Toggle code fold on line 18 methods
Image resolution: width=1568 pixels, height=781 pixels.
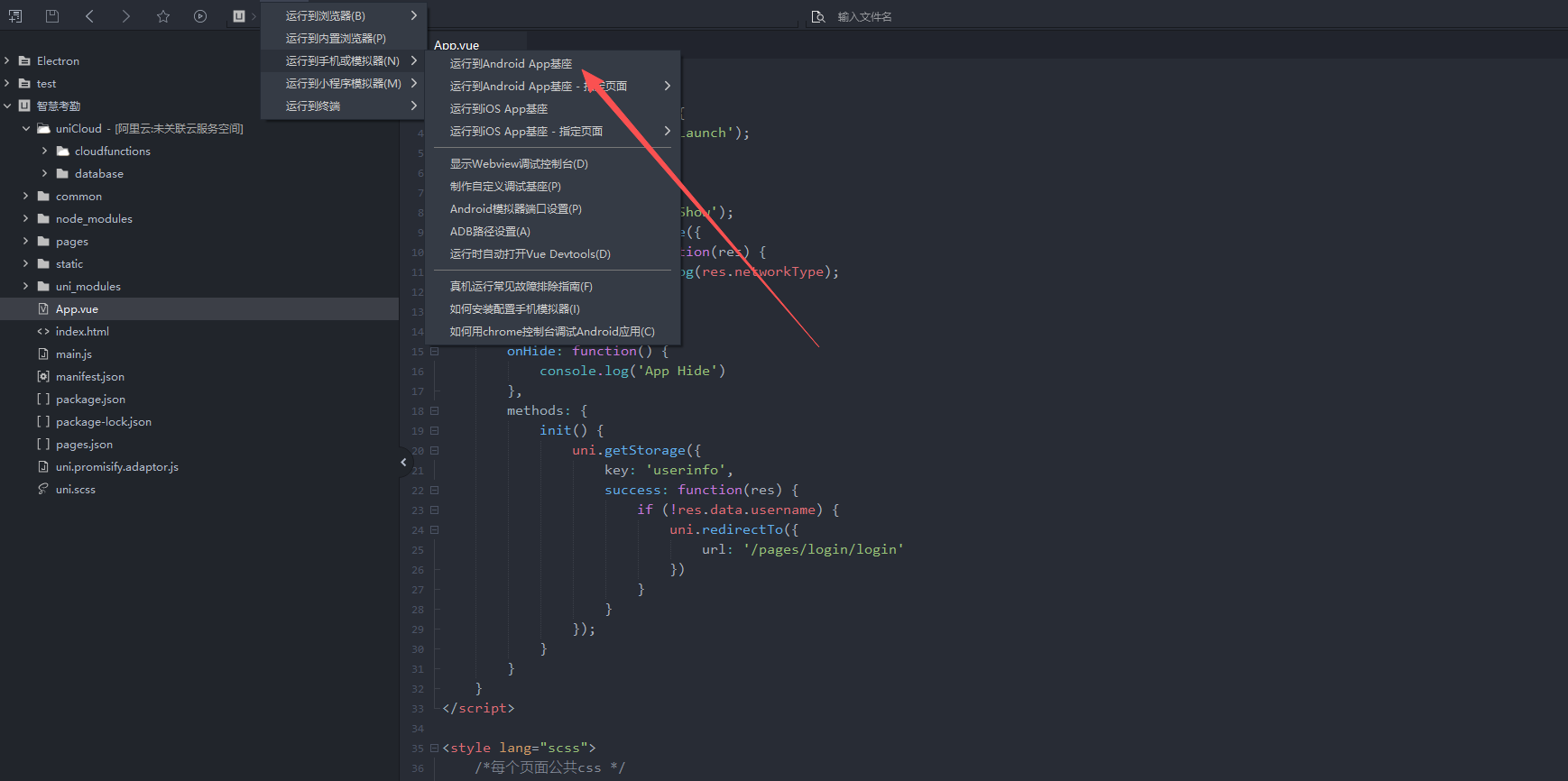pyautogui.click(x=434, y=411)
